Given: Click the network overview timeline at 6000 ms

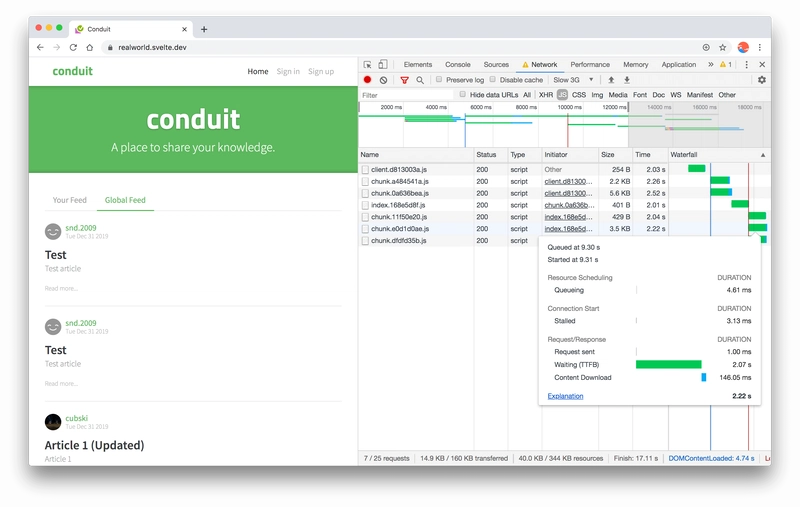Looking at the screenshot, I should point(480,107).
